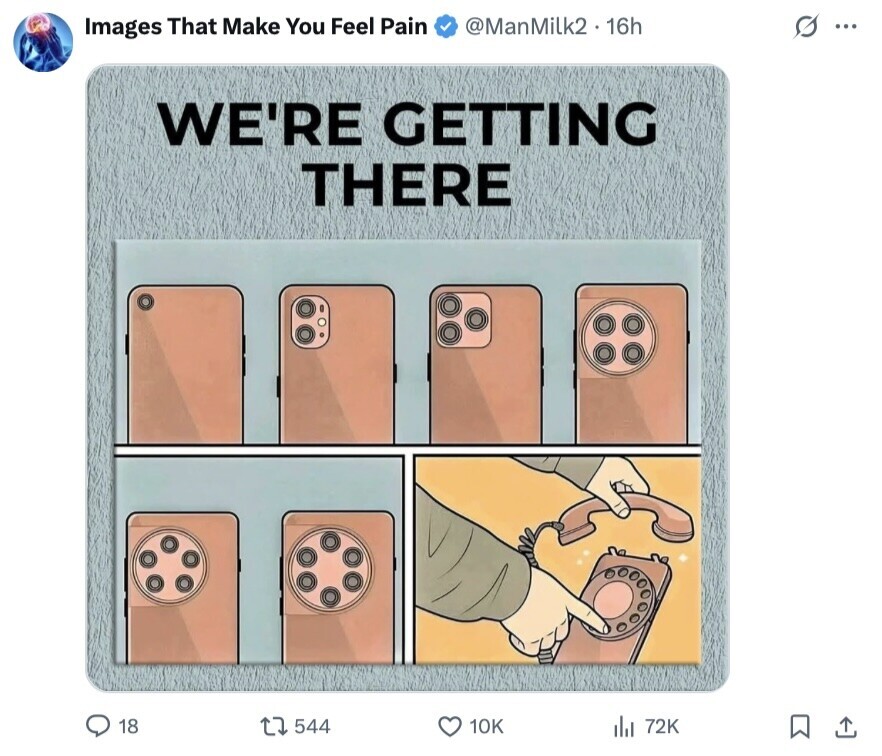Like the post with the heart icon
The image size is (882, 756).
tap(451, 727)
